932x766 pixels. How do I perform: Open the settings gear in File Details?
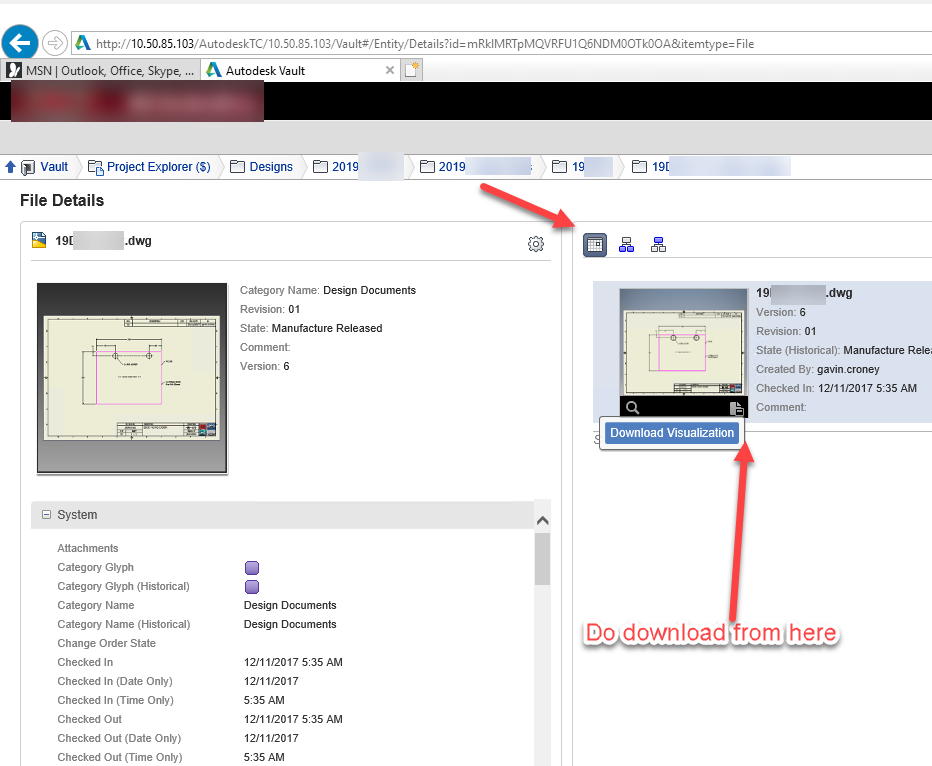tap(536, 244)
